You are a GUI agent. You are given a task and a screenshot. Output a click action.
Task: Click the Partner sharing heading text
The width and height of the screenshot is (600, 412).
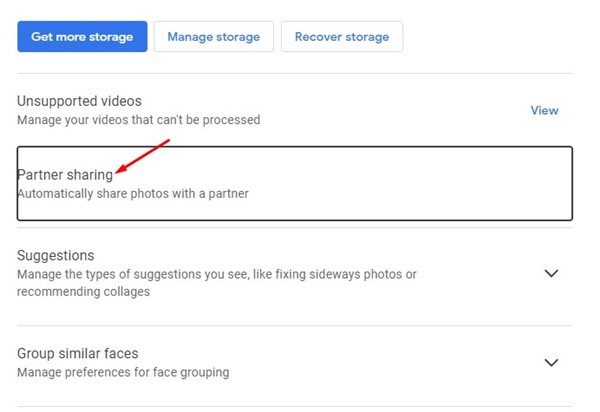tap(65, 175)
